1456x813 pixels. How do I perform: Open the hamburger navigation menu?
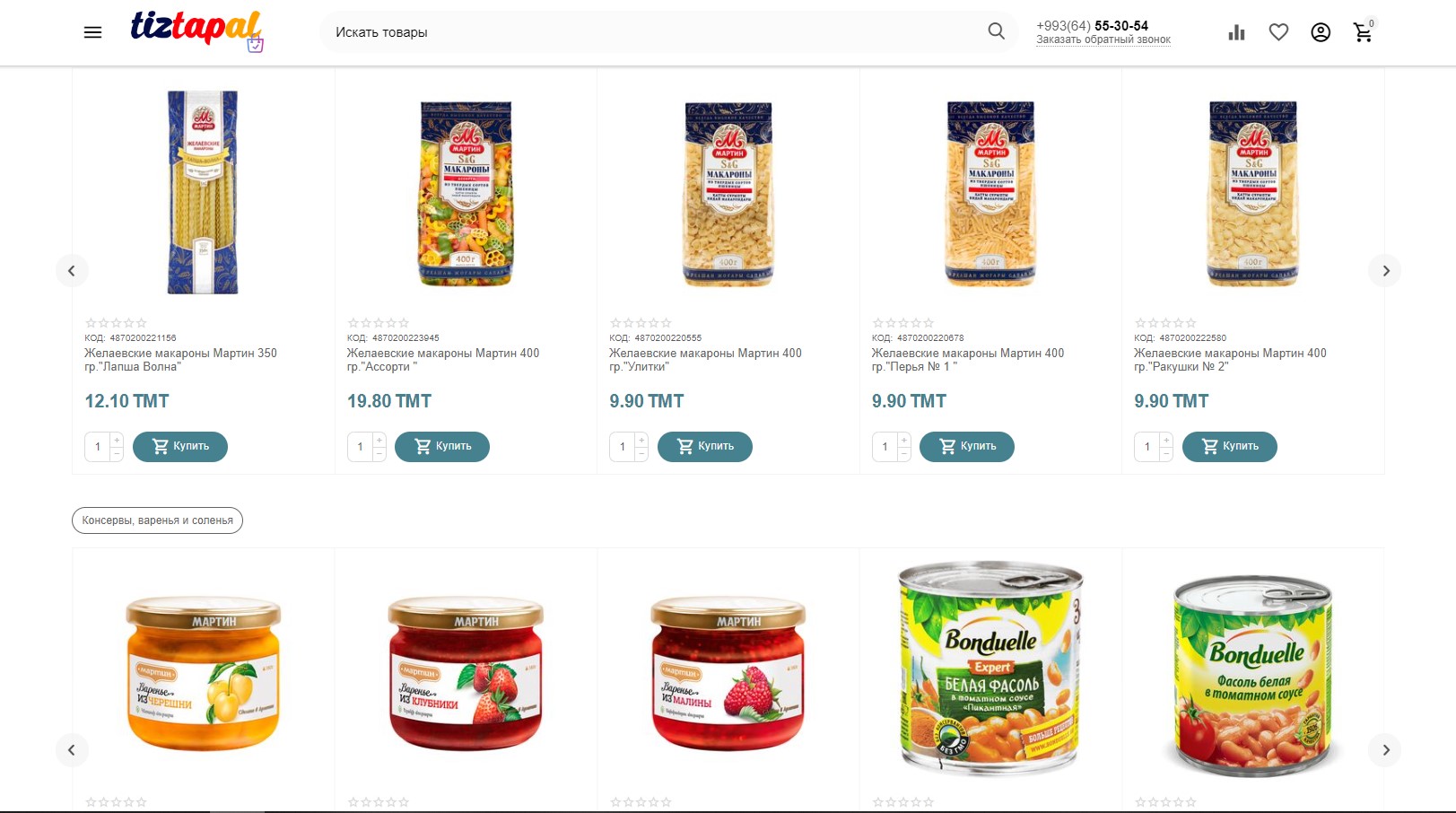point(92,32)
